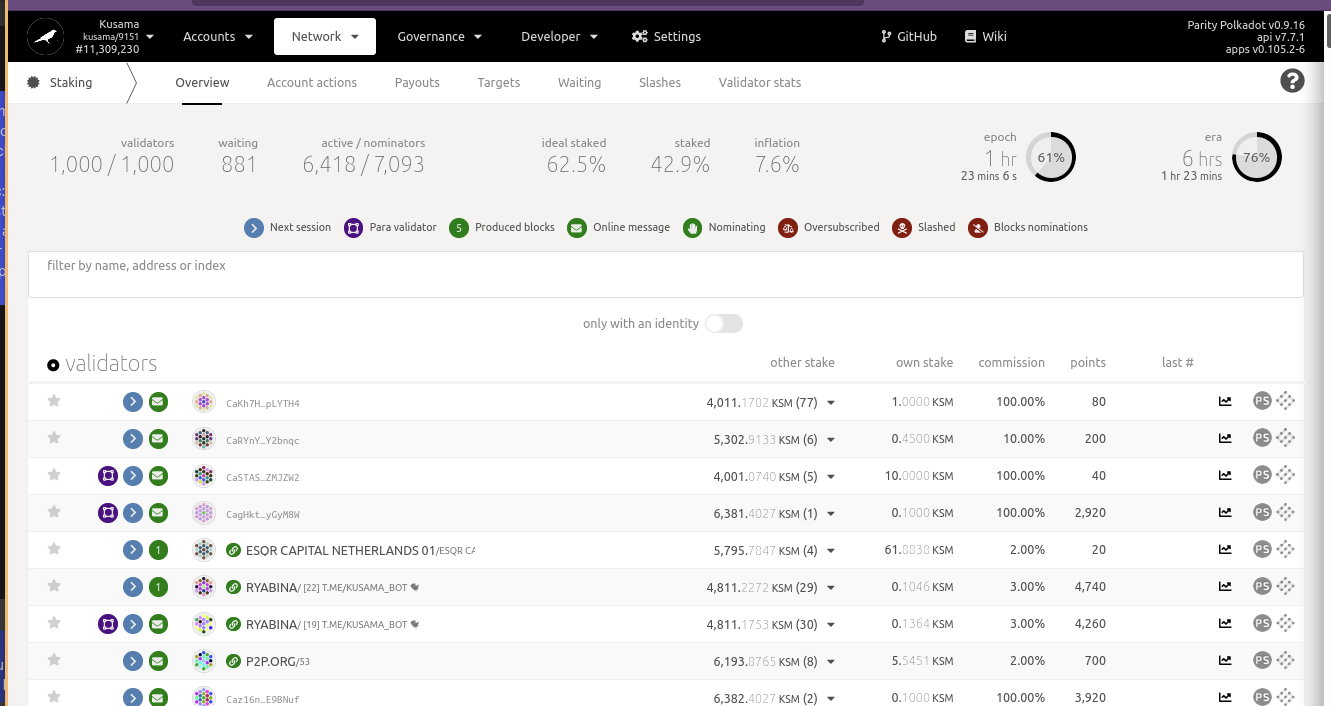Click the Kusama bird logo
The width and height of the screenshot is (1331, 706).
tap(44, 37)
